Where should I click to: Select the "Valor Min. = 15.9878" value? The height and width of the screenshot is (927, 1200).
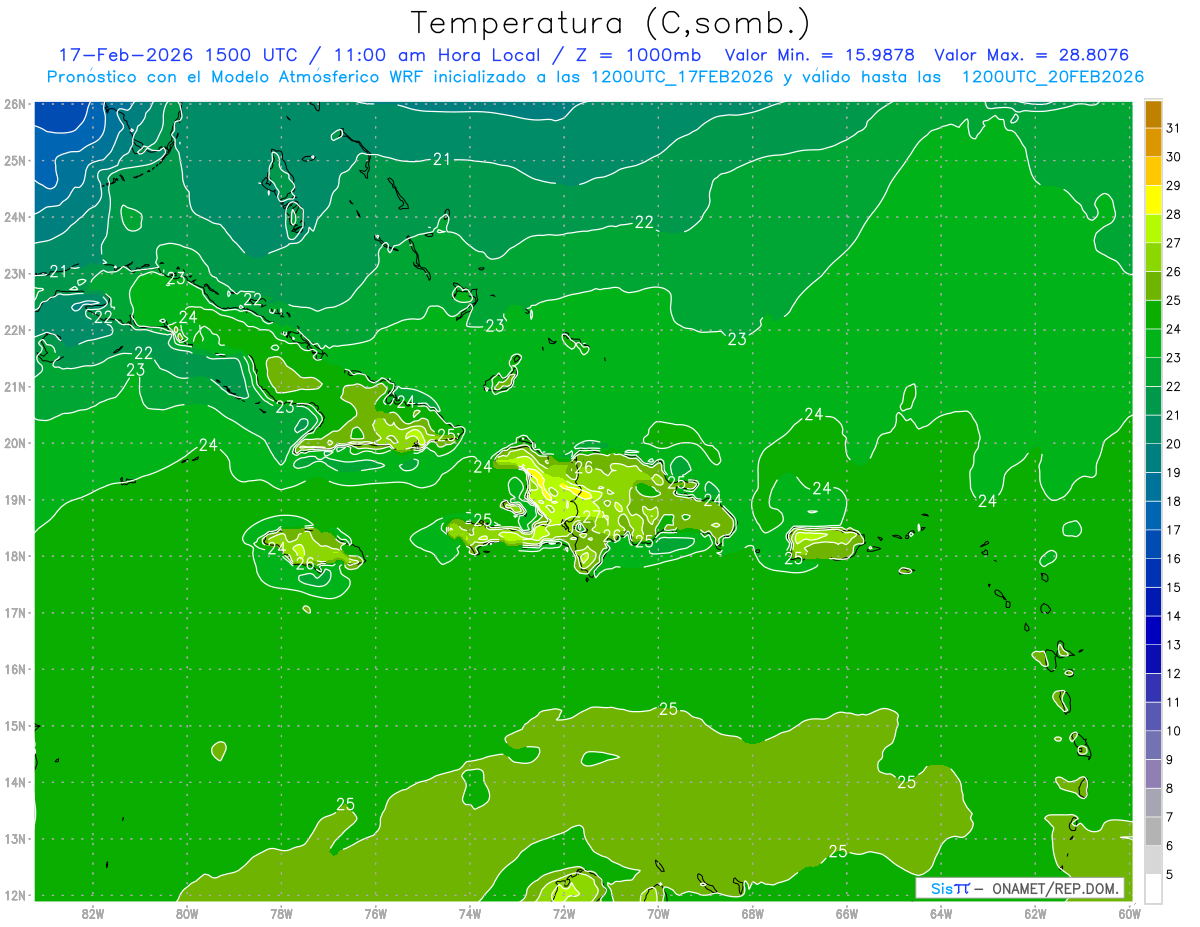[820, 55]
